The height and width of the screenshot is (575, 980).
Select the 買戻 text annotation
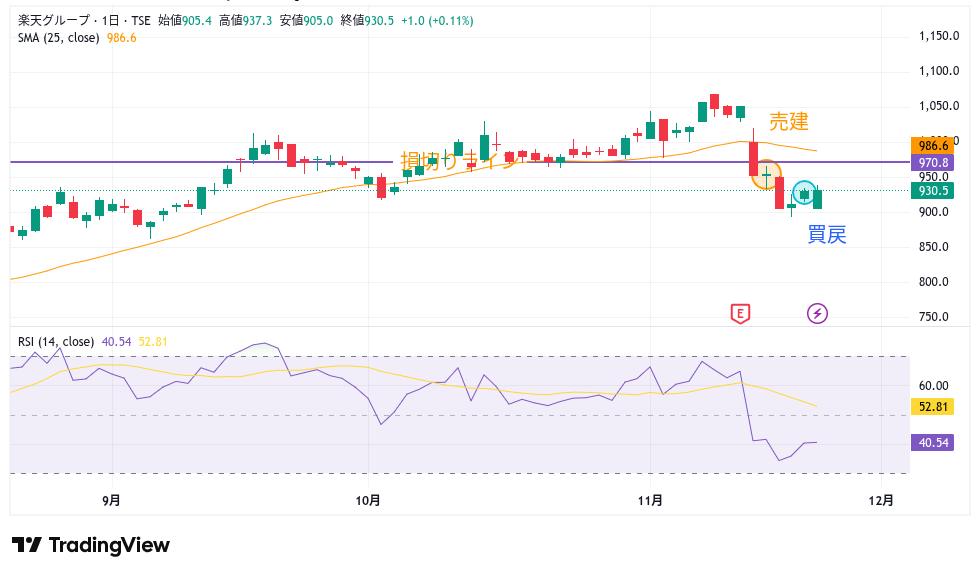827,236
